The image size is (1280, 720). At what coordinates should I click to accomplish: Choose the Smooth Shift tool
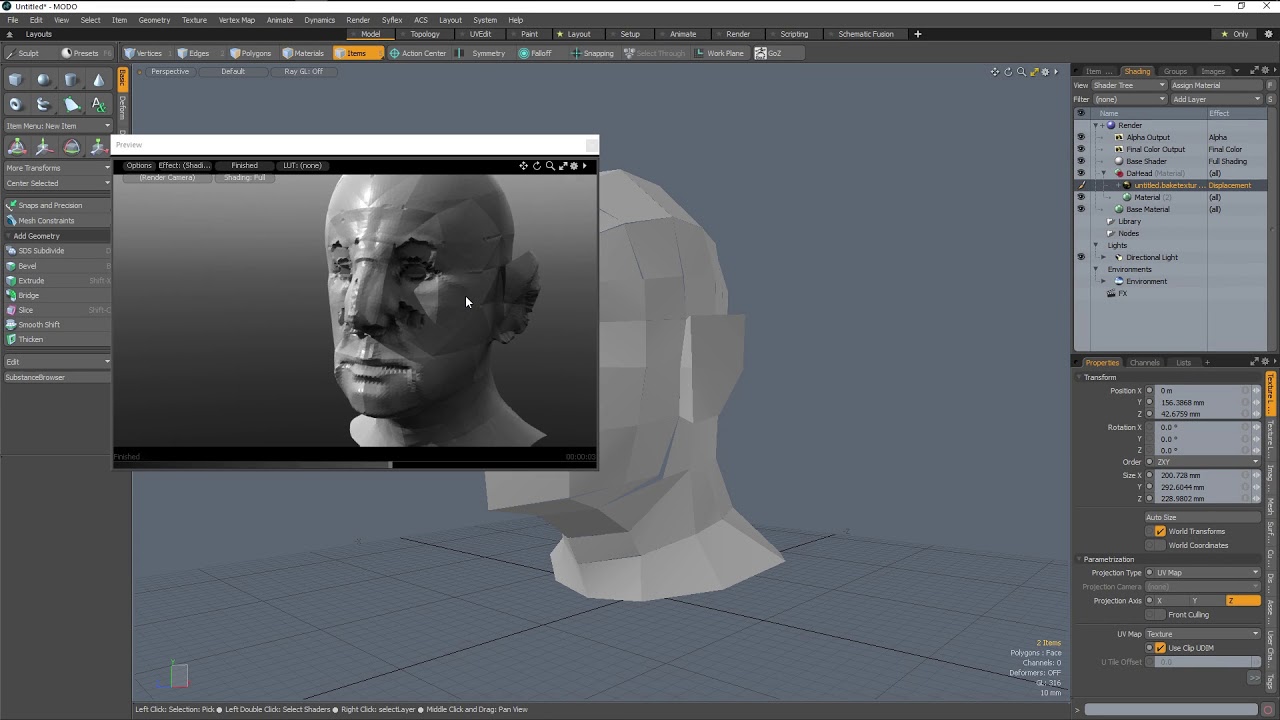[x=57, y=325]
